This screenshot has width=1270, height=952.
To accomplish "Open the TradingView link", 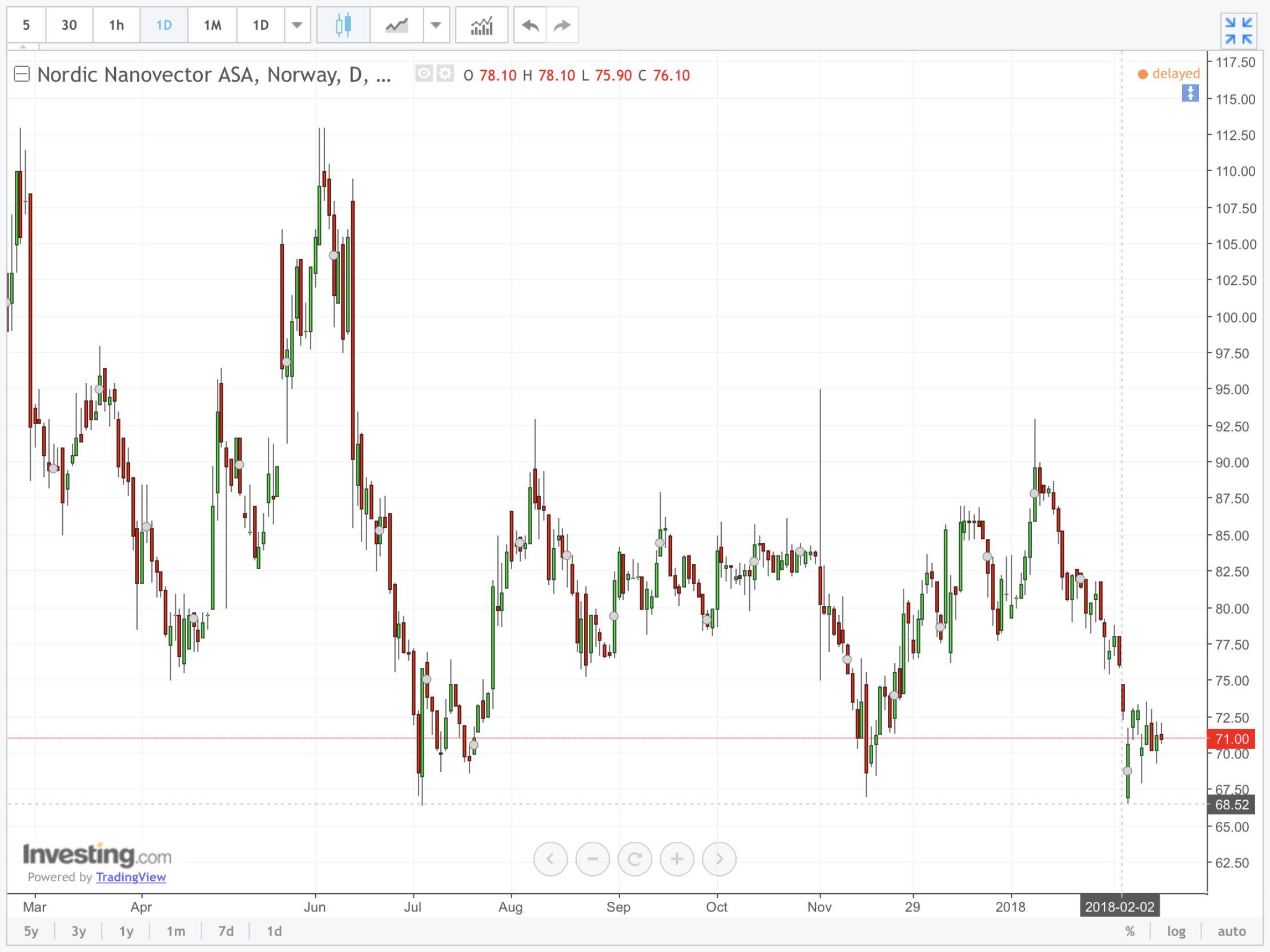I will [131, 877].
